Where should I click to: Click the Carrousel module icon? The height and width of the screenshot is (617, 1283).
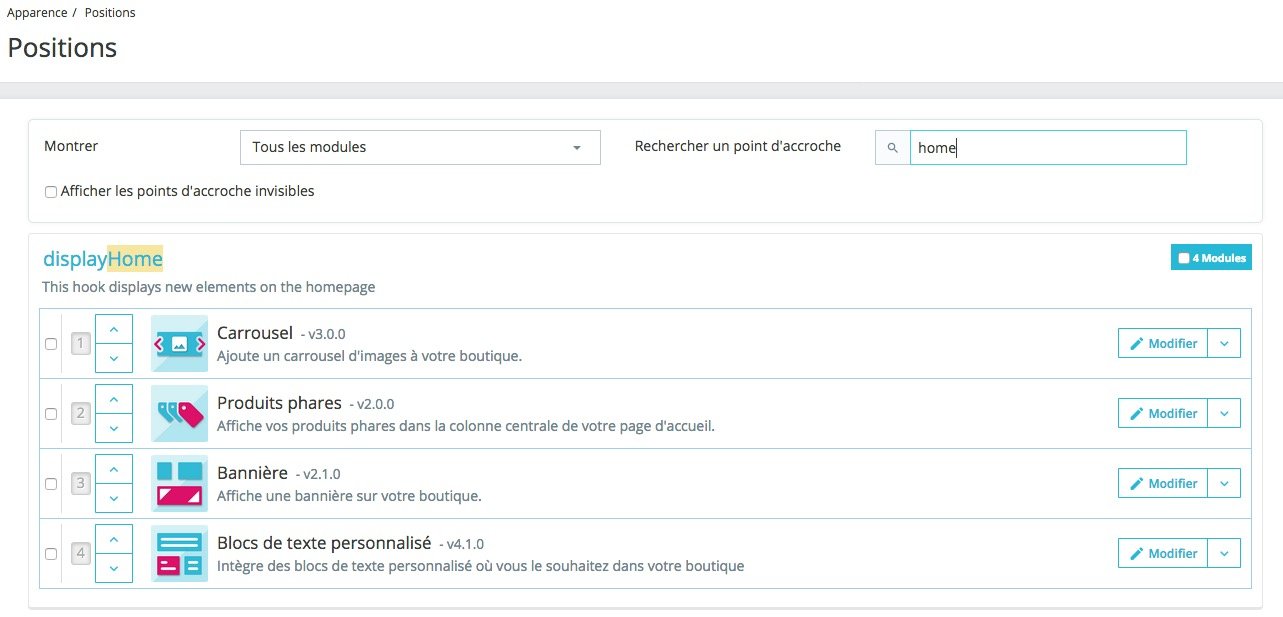click(179, 343)
